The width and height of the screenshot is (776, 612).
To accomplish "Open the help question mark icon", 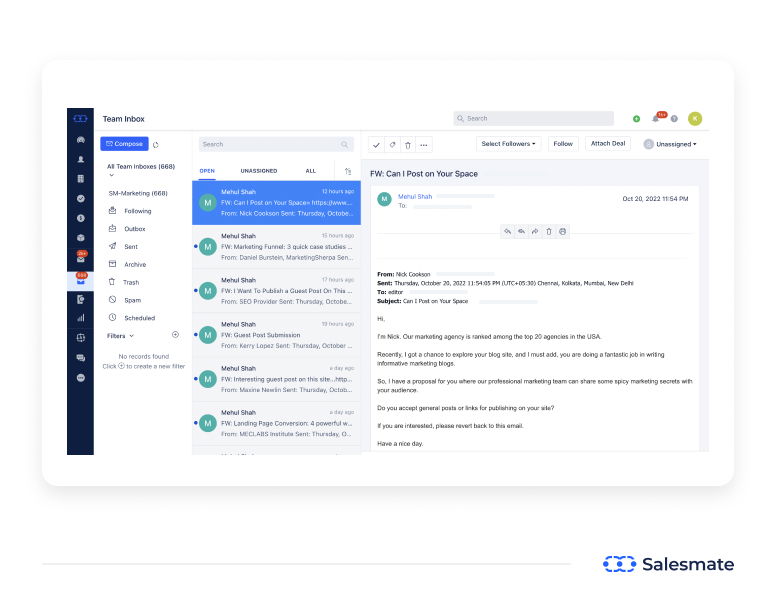I will [x=674, y=119].
